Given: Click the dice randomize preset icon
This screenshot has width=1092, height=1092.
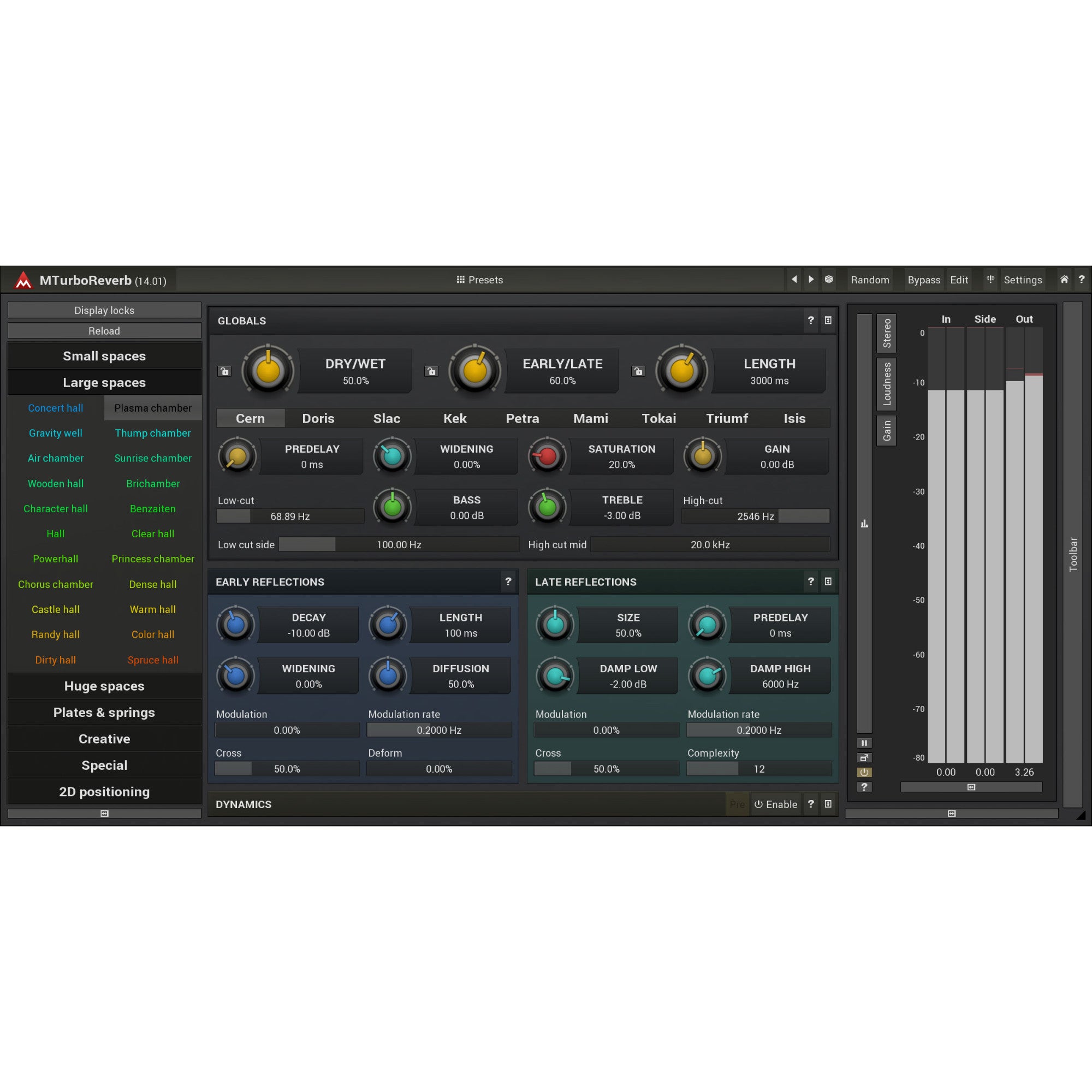Looking at the screenshot, I should tap(829, 279).
